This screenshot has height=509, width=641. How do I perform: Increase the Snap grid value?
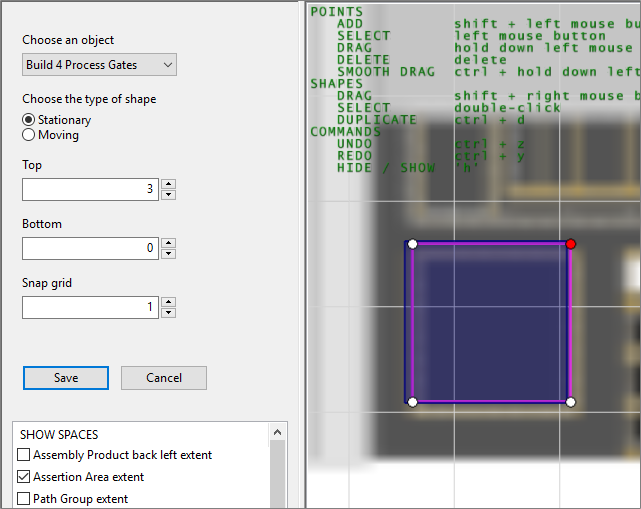click(x=168, y=301)
